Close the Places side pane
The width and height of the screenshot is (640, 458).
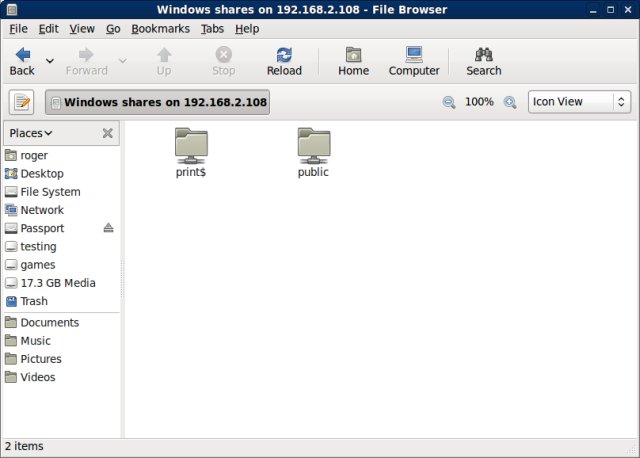tap(107, 133)
